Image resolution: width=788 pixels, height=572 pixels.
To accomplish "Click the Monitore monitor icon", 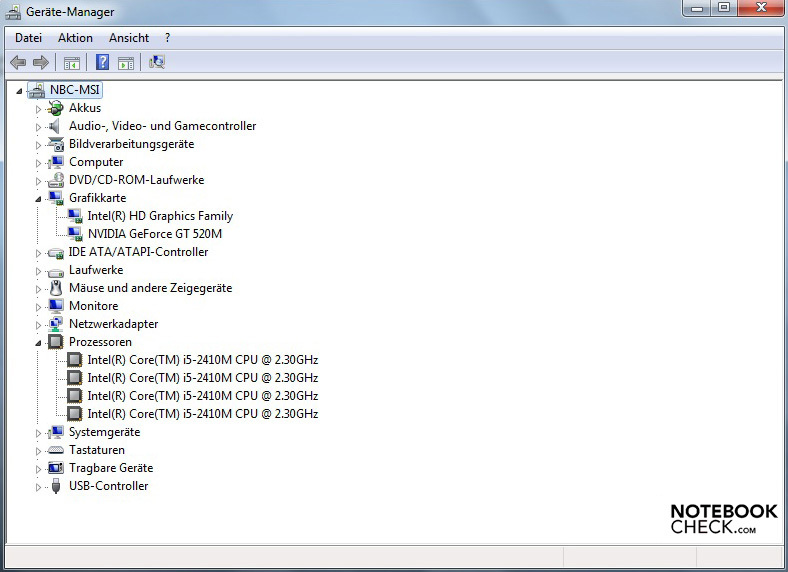I will [56, 306].
